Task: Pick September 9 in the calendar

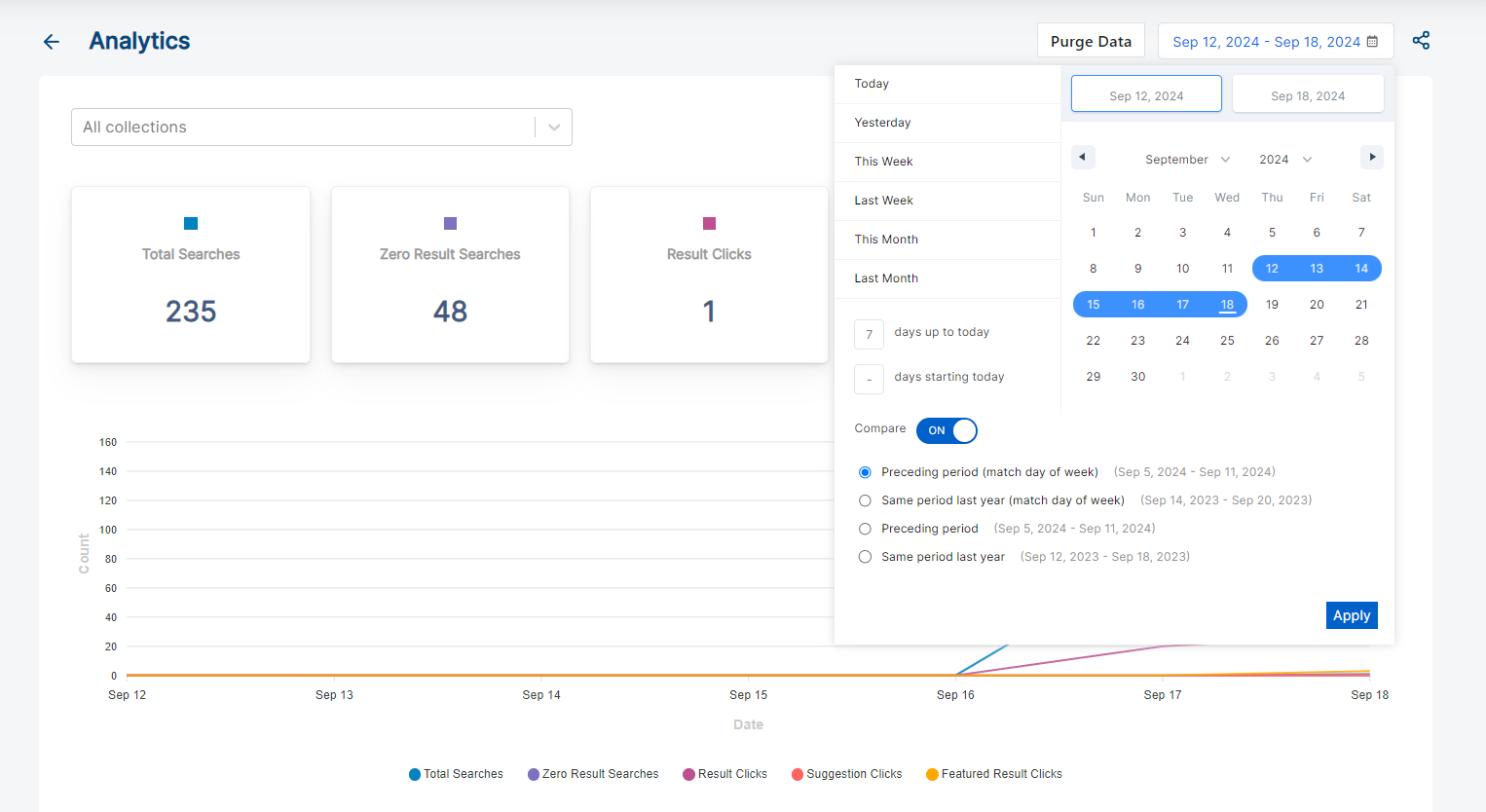Action: (1137, 269)
